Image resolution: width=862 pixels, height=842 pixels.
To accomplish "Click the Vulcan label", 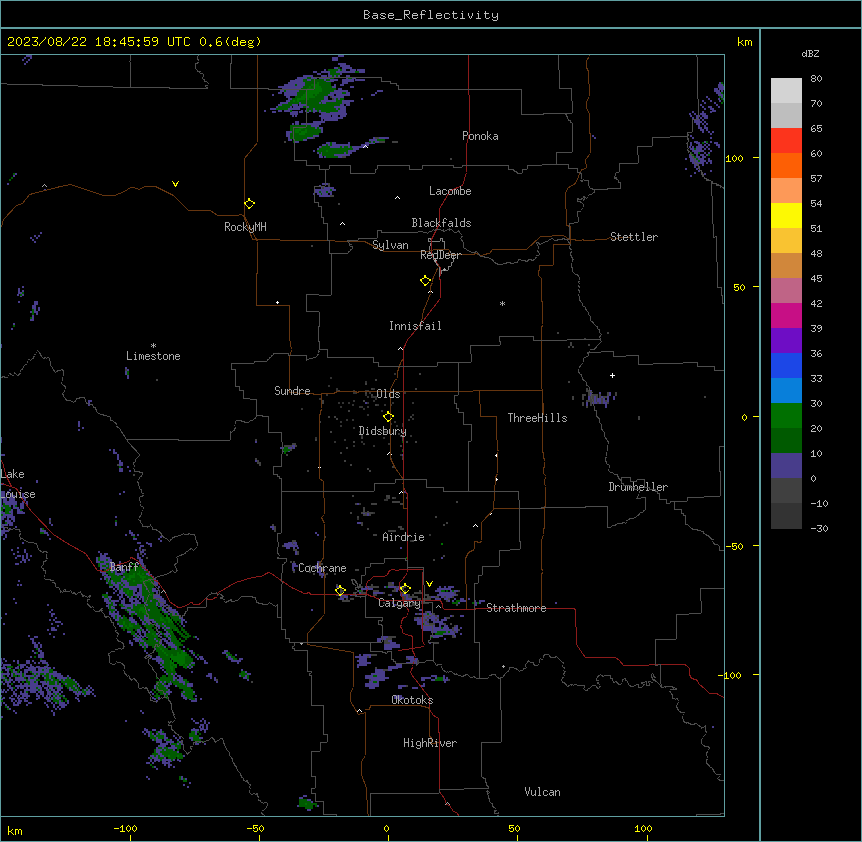I will tap(542, 792).
